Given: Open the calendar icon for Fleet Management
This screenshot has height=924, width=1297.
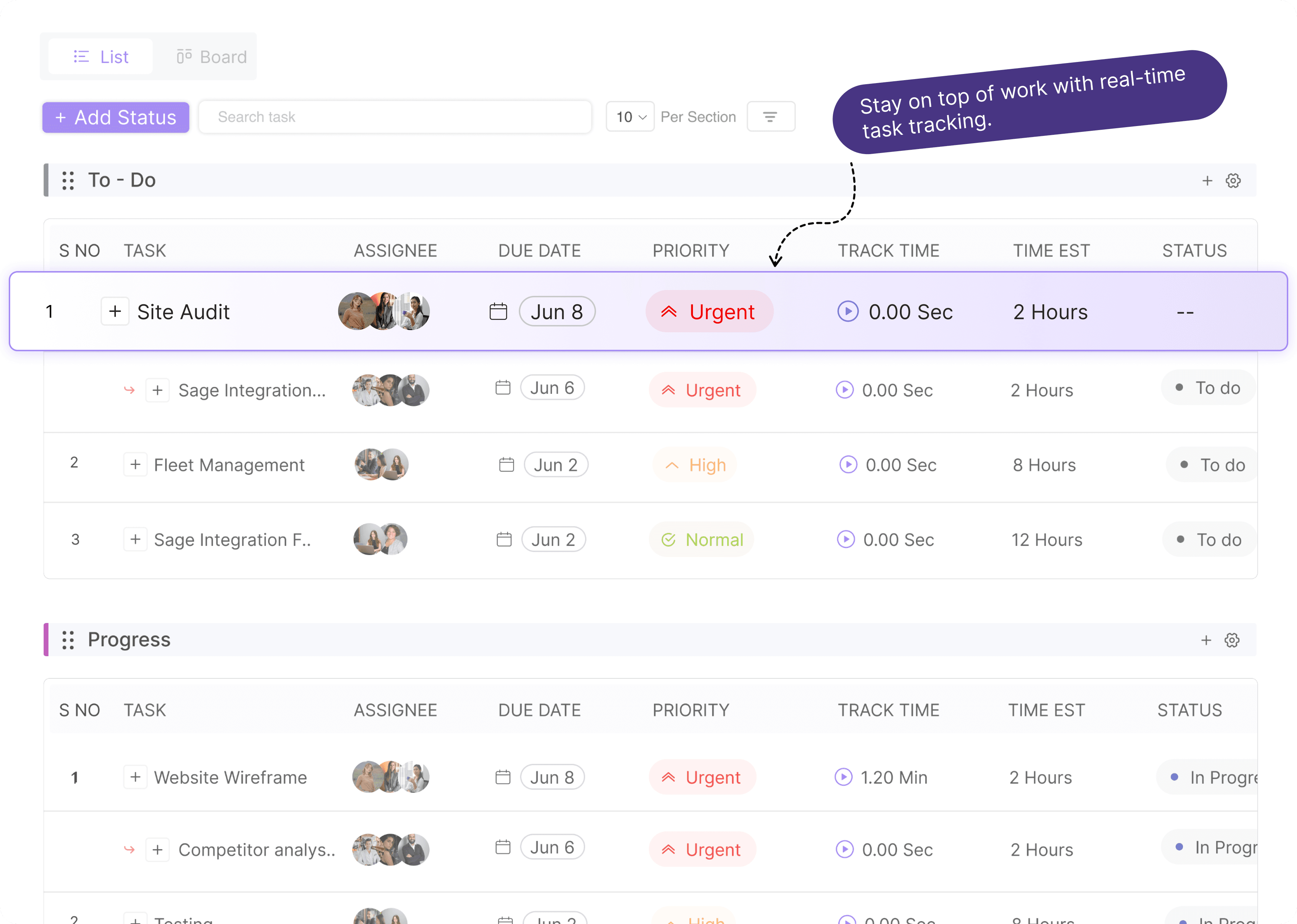Looking at the screenshot, I should tap(506, 464).
